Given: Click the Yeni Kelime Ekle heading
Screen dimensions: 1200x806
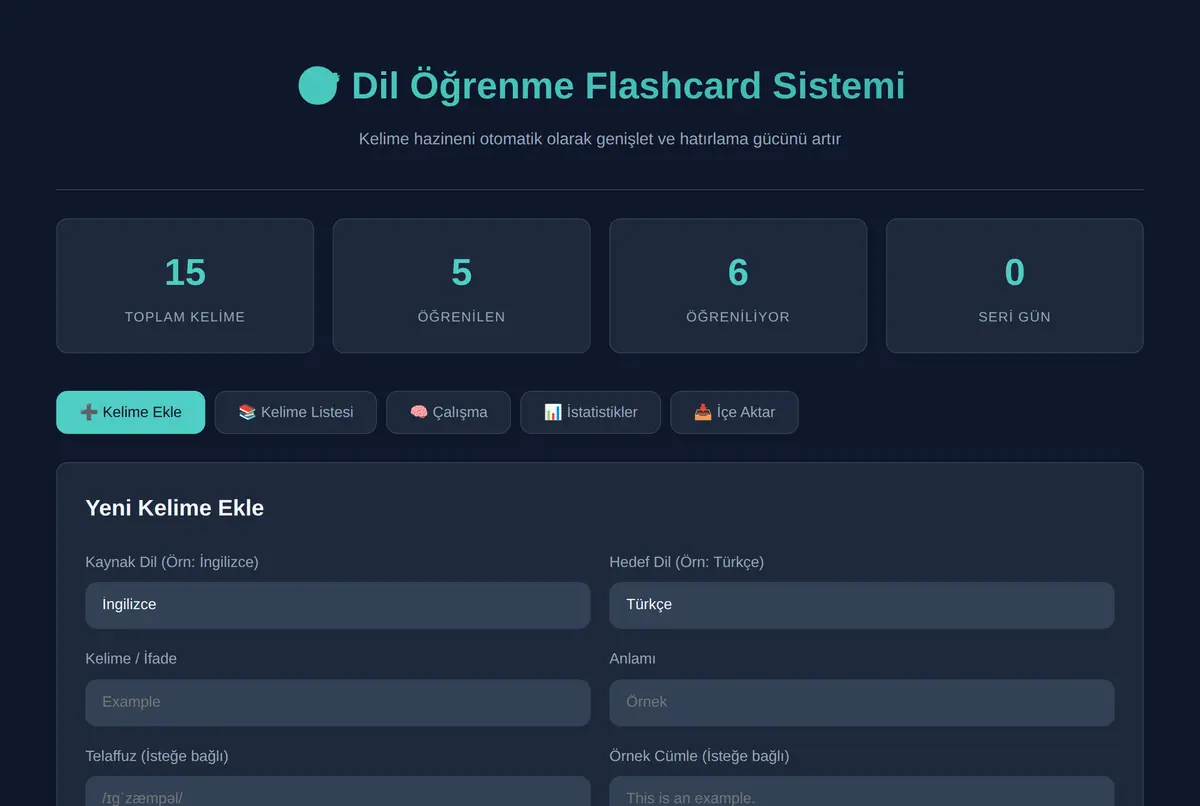Looking at the screenshot, I should click(175, 508).
